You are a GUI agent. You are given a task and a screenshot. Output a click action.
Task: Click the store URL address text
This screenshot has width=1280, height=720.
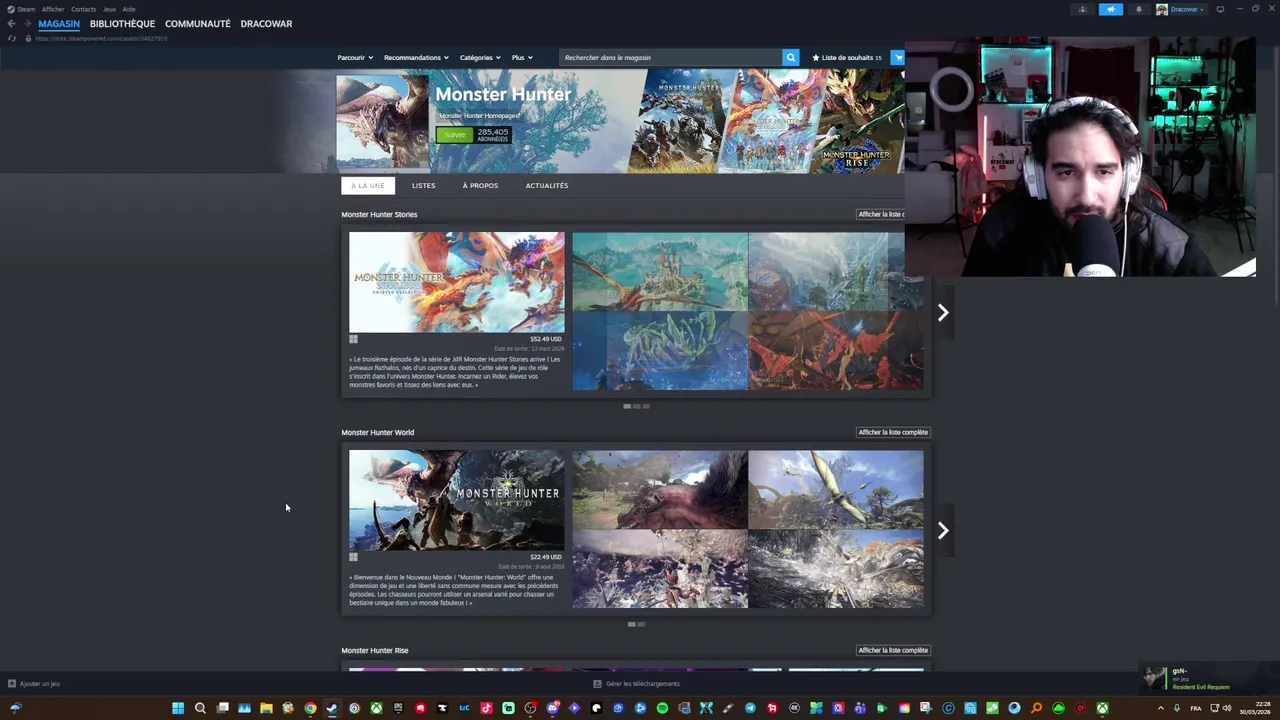(101, 38)
